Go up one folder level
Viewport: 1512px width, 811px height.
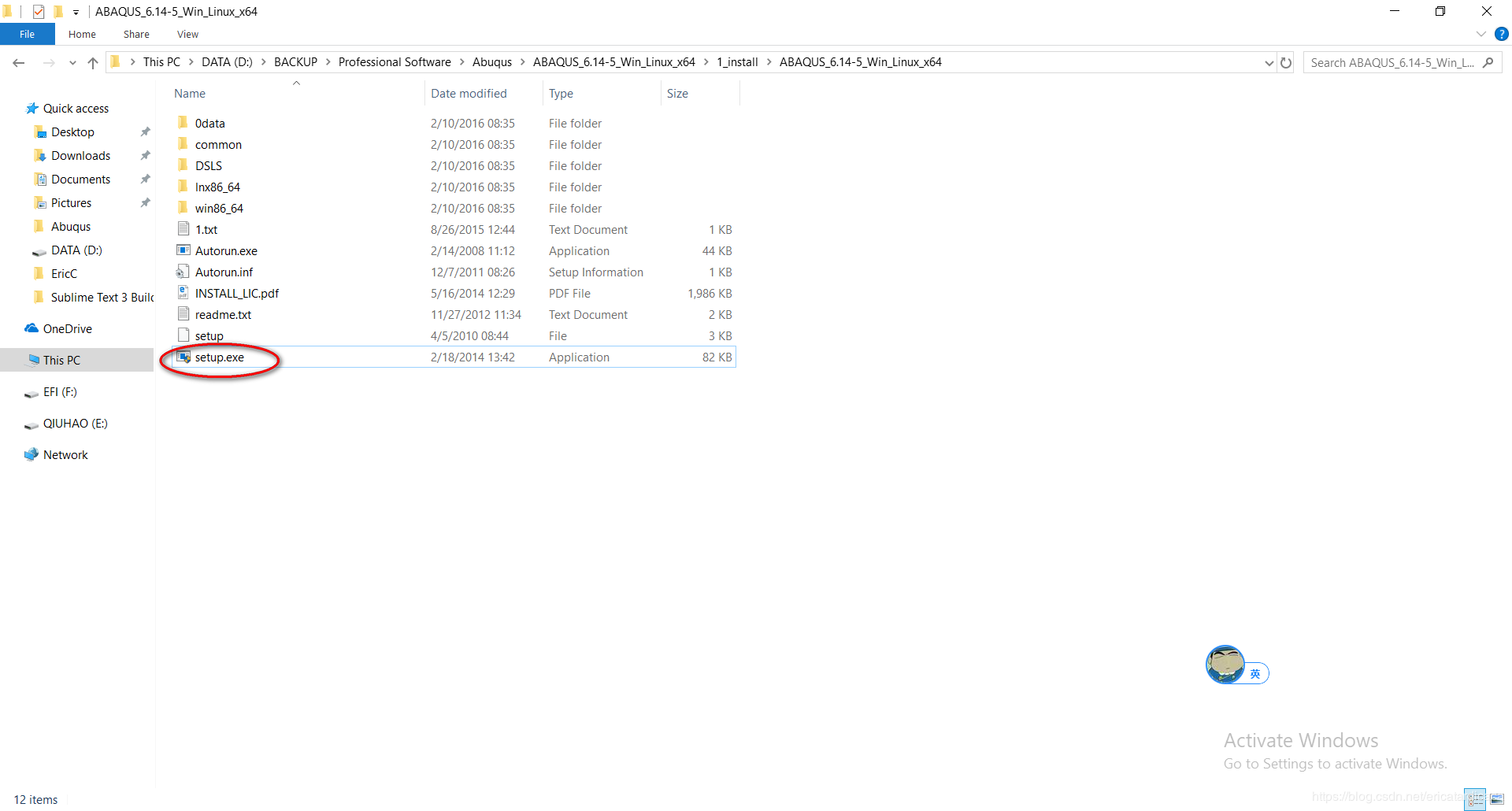pyautogui.click(x=93, y=62)
